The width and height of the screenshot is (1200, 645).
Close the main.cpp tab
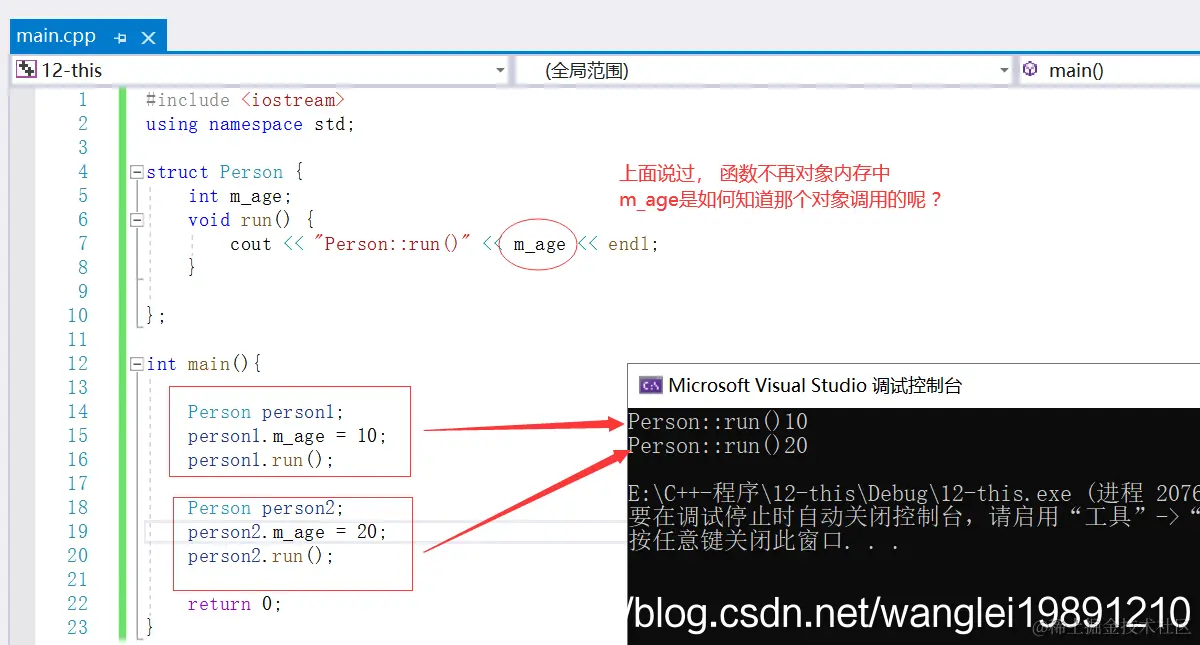point(149,39)
